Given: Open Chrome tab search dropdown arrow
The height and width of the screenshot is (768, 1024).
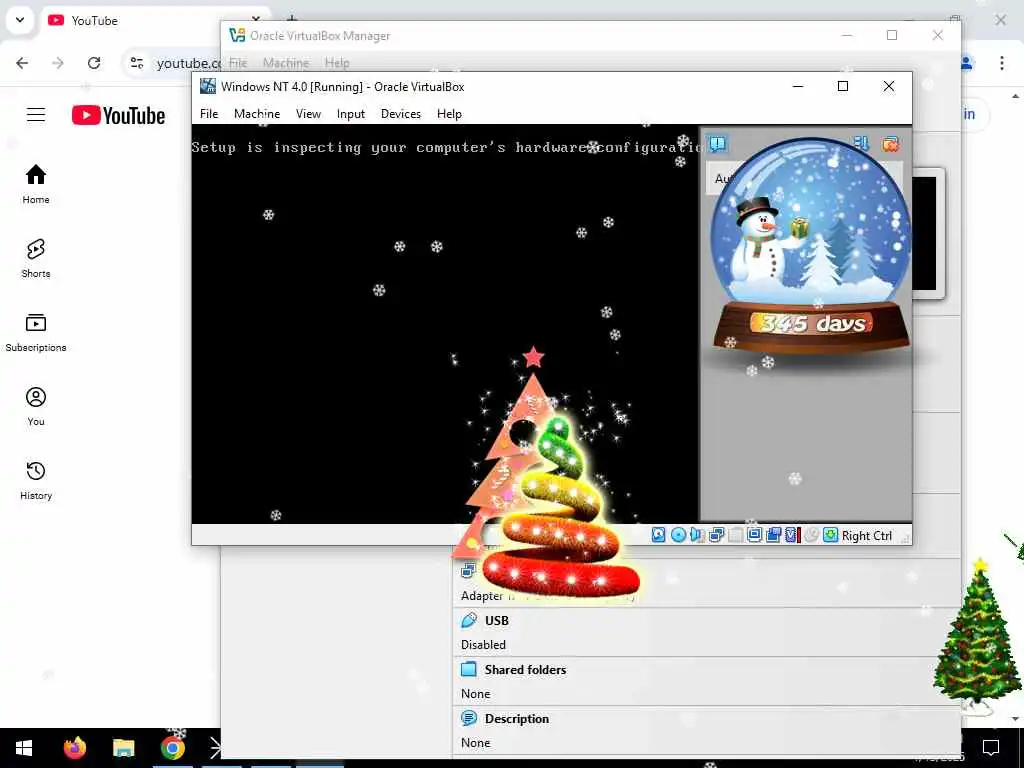Looking at the screenshot, I should pos(20,20).
